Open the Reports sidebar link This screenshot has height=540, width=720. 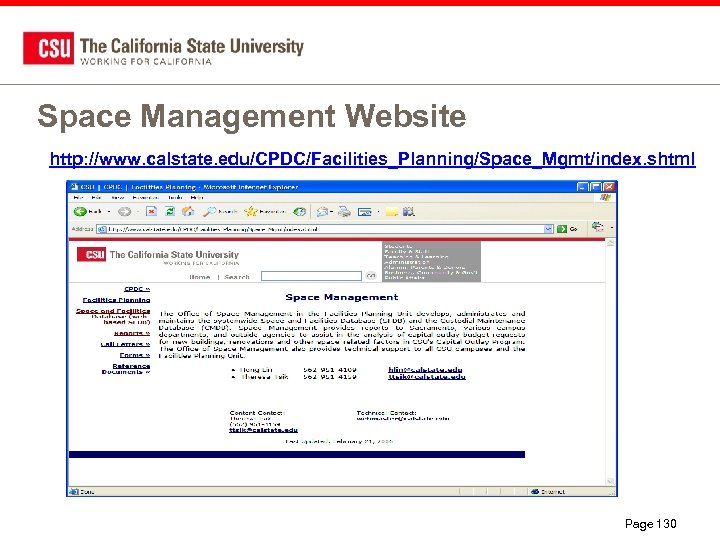pos(132,333)
